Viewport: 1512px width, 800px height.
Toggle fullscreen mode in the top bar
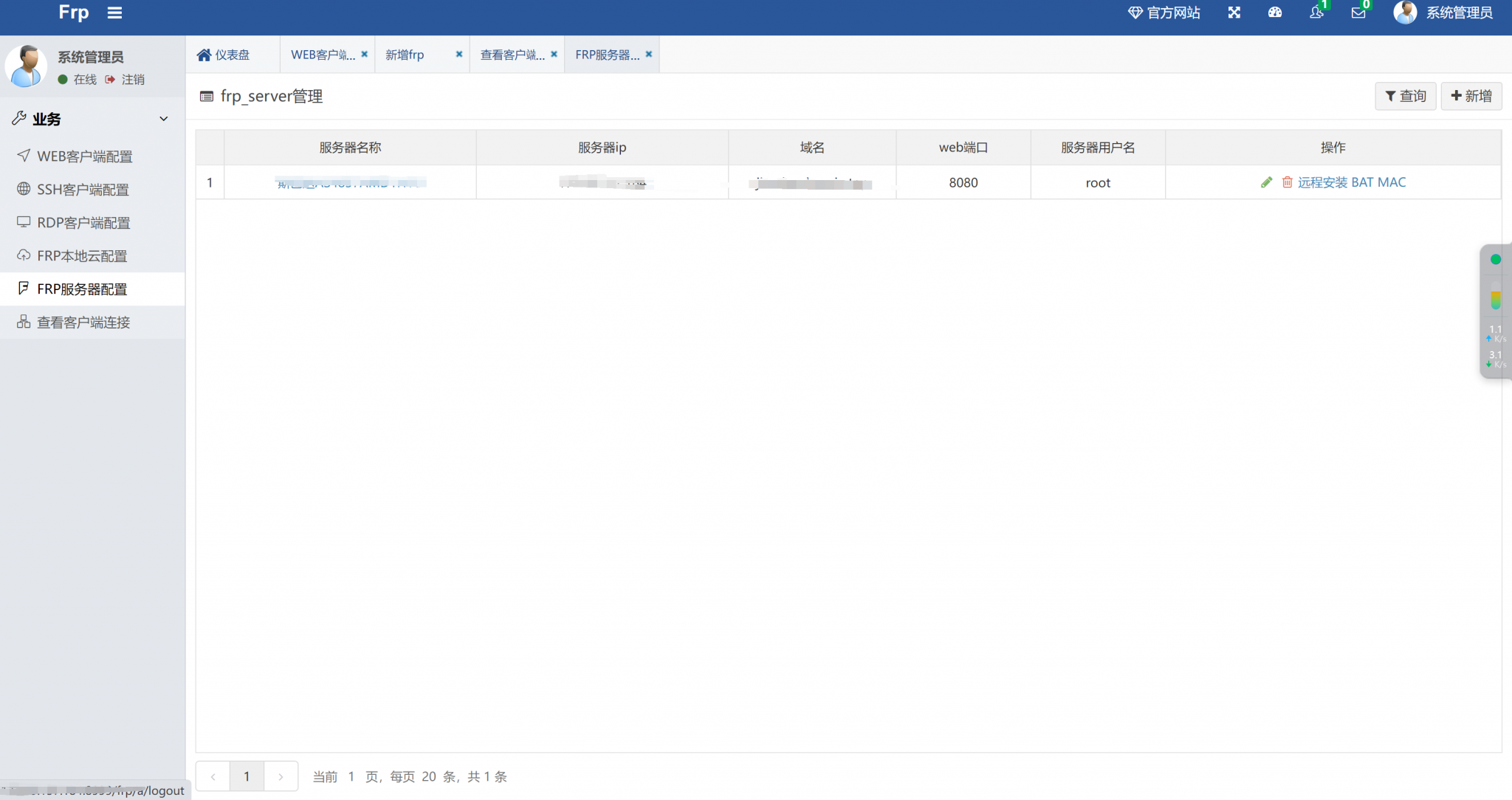(x=1234, y=13)
